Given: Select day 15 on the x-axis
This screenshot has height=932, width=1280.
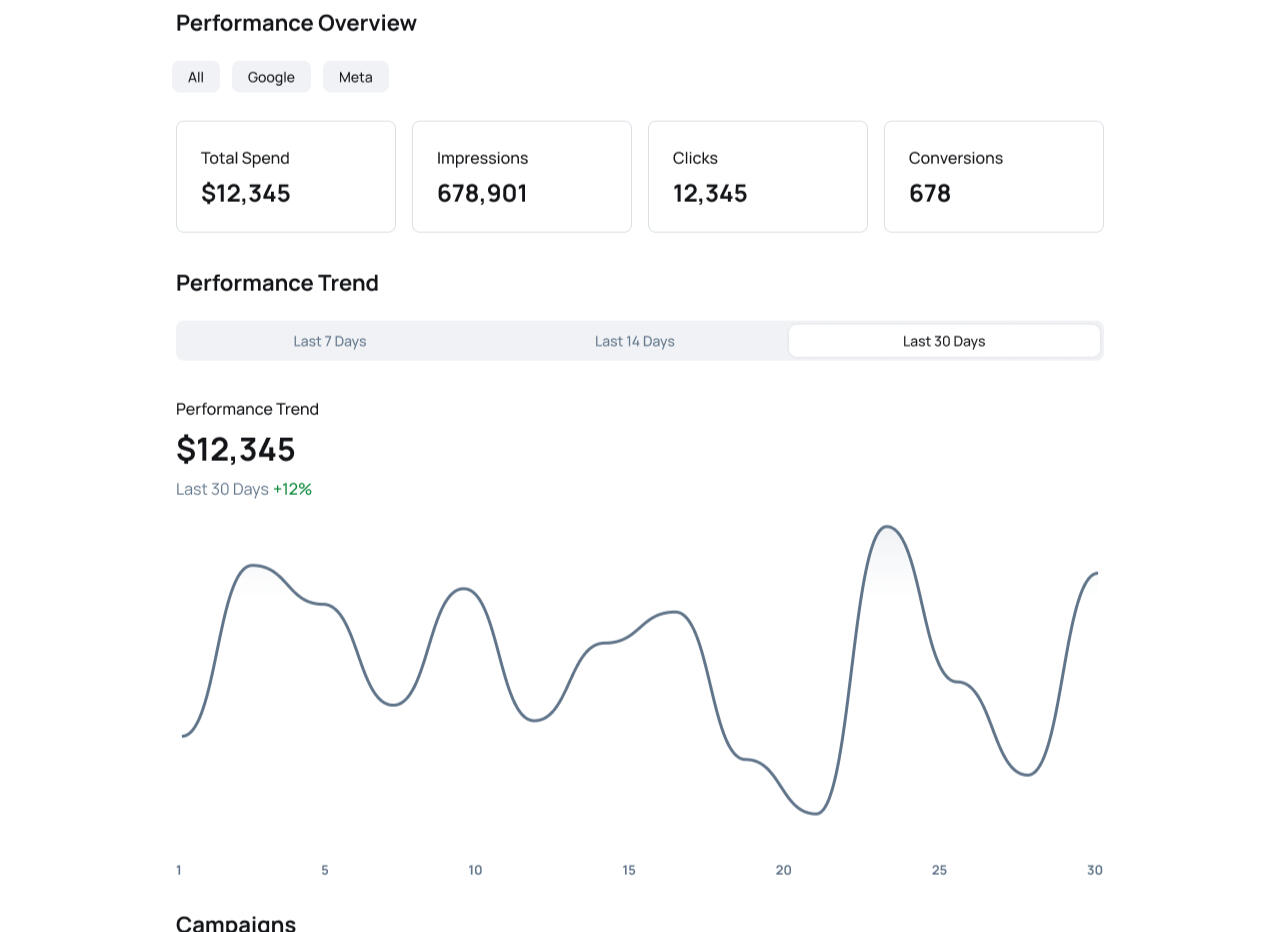Looking at the screenshot, I should point(629,870).
